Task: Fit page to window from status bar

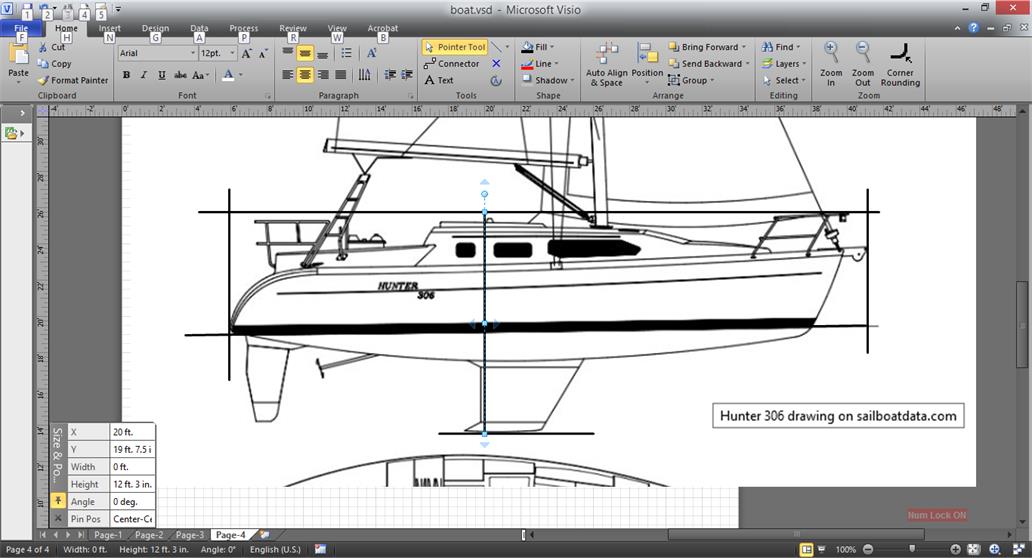Action: (x=973, y=549)
